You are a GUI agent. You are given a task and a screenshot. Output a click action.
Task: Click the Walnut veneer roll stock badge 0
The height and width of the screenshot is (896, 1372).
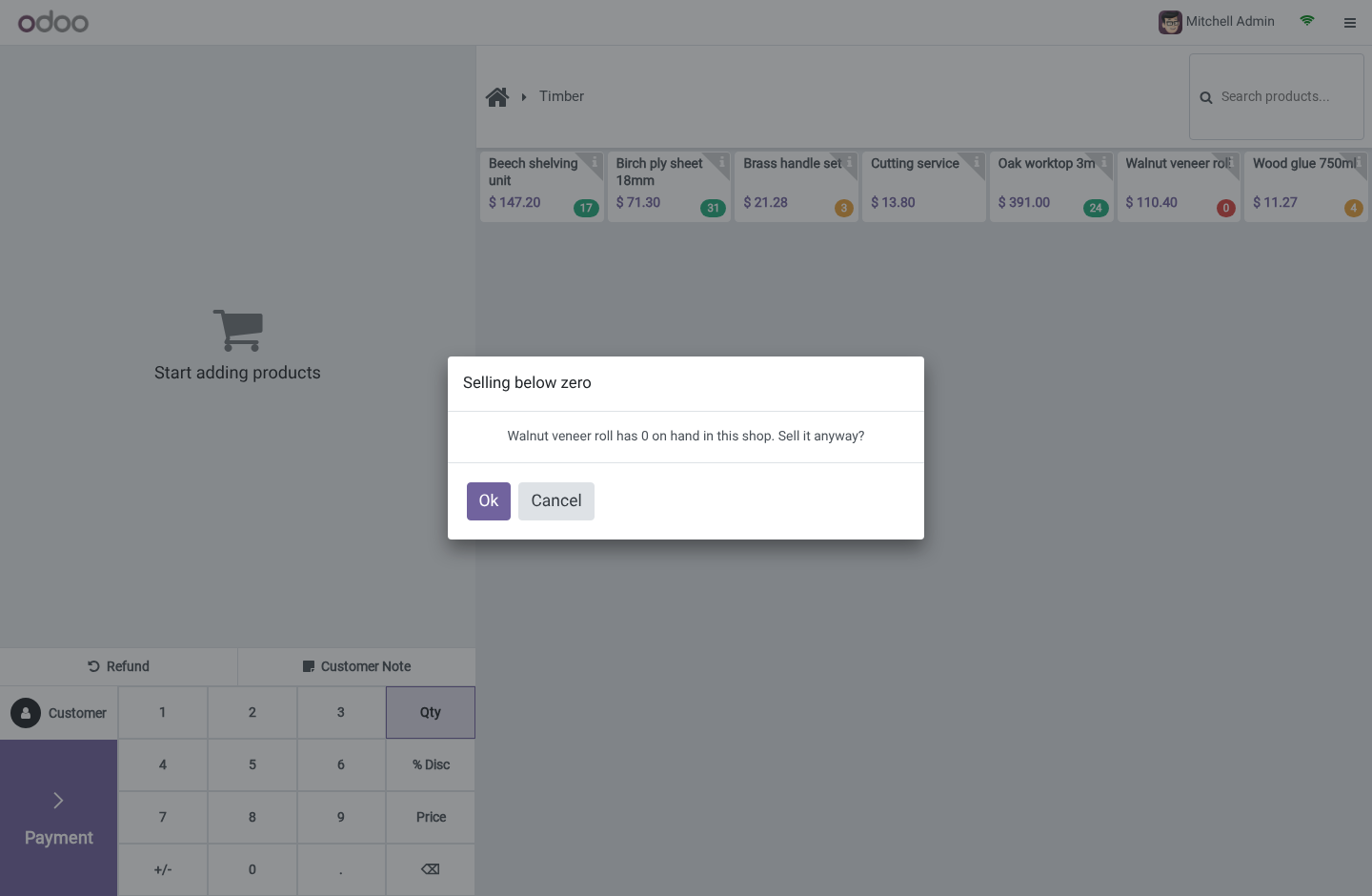[x=1226, y=208]
